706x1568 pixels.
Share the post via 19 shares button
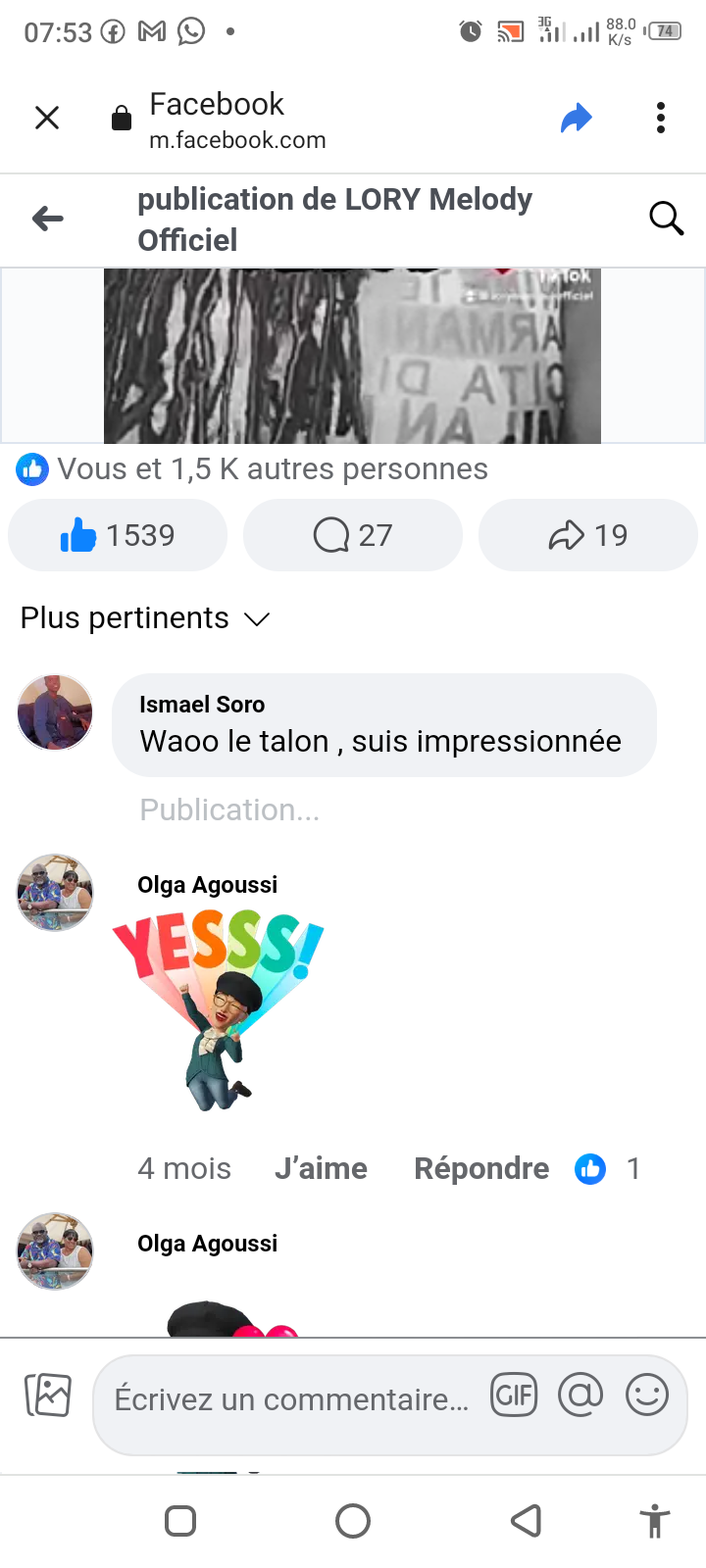[588, 535]
